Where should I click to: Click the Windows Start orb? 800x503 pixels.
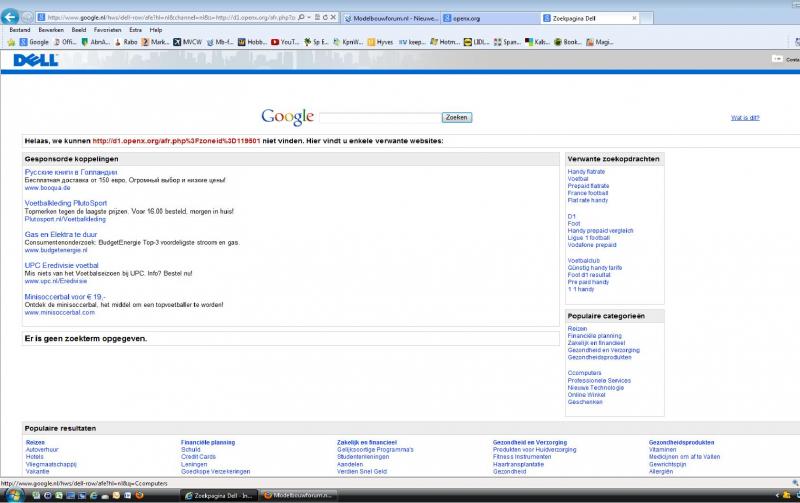(13, 495)
